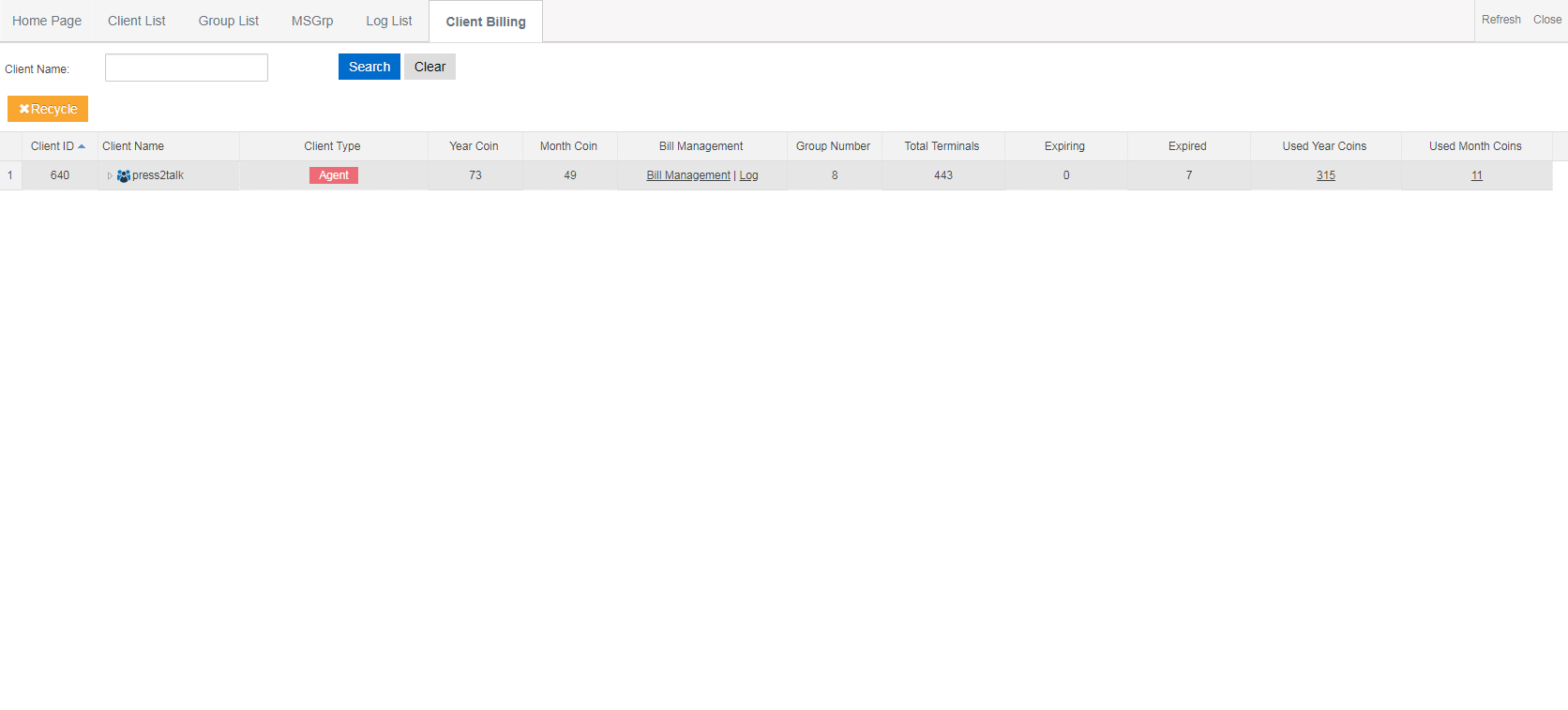Open Used Year Coins value 315
This screenshot has height=710, width=1568.
pos(1325,175)
